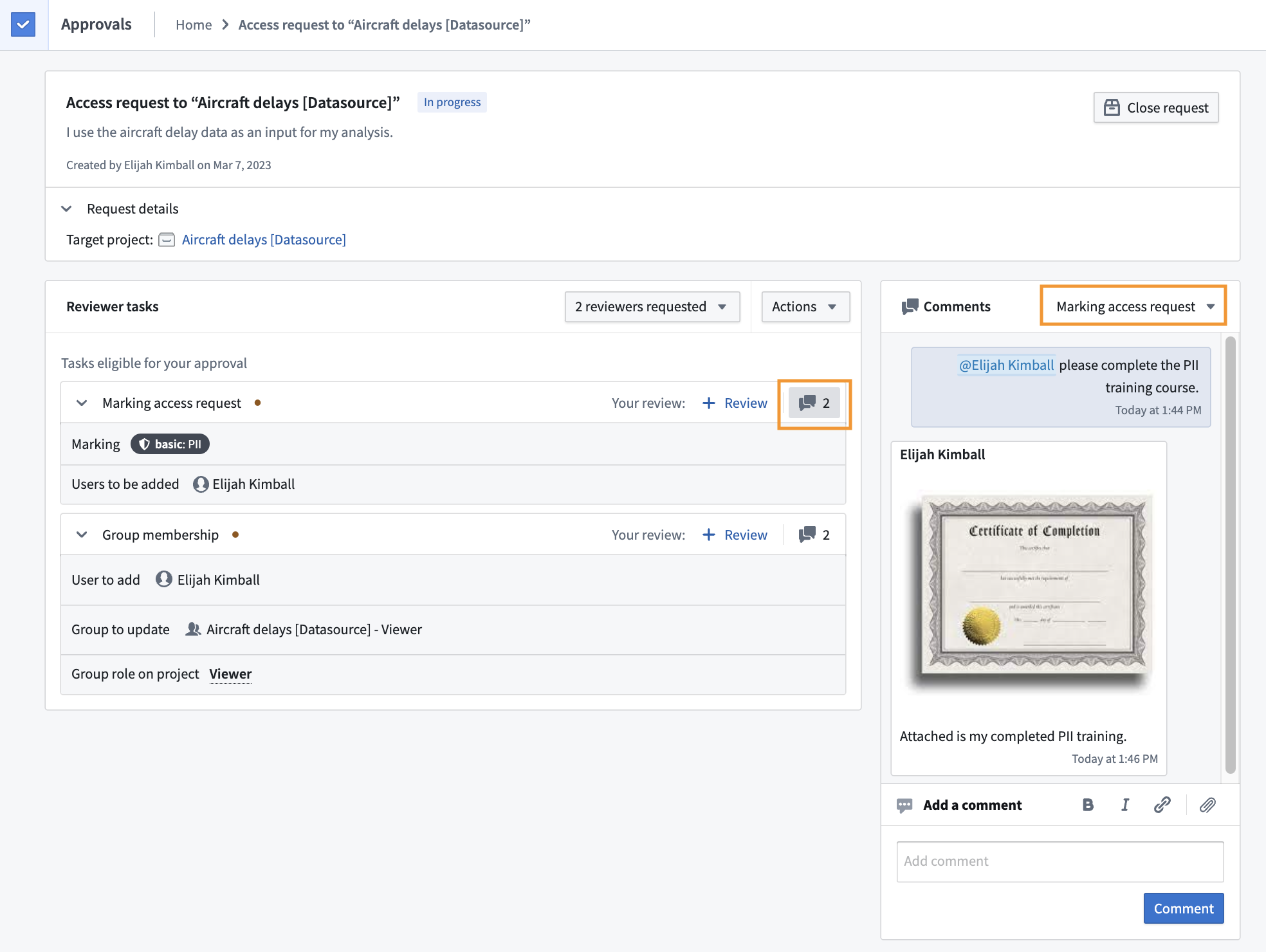Open the Aircraft delays [Datasource] project link
The image size is (1266, 952).
click(x=264, y=239)
